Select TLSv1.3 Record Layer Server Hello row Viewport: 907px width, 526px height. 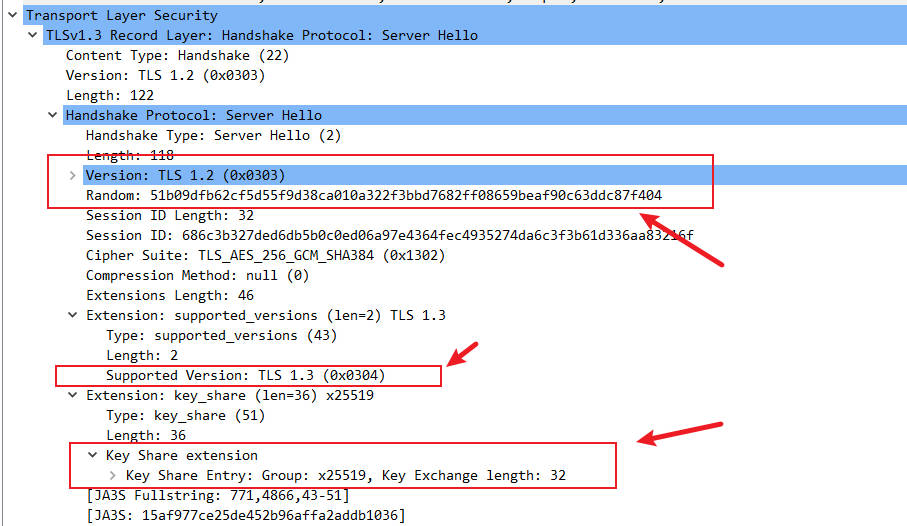(x=475, y=35)
